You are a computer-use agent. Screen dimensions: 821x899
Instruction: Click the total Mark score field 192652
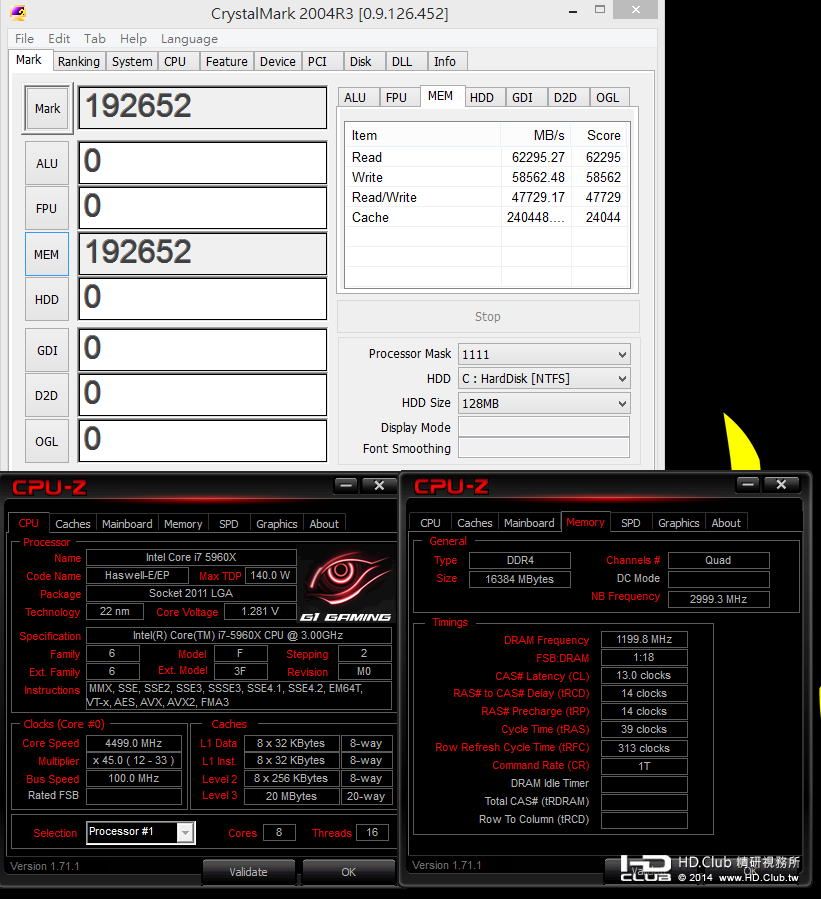(202, 107)
